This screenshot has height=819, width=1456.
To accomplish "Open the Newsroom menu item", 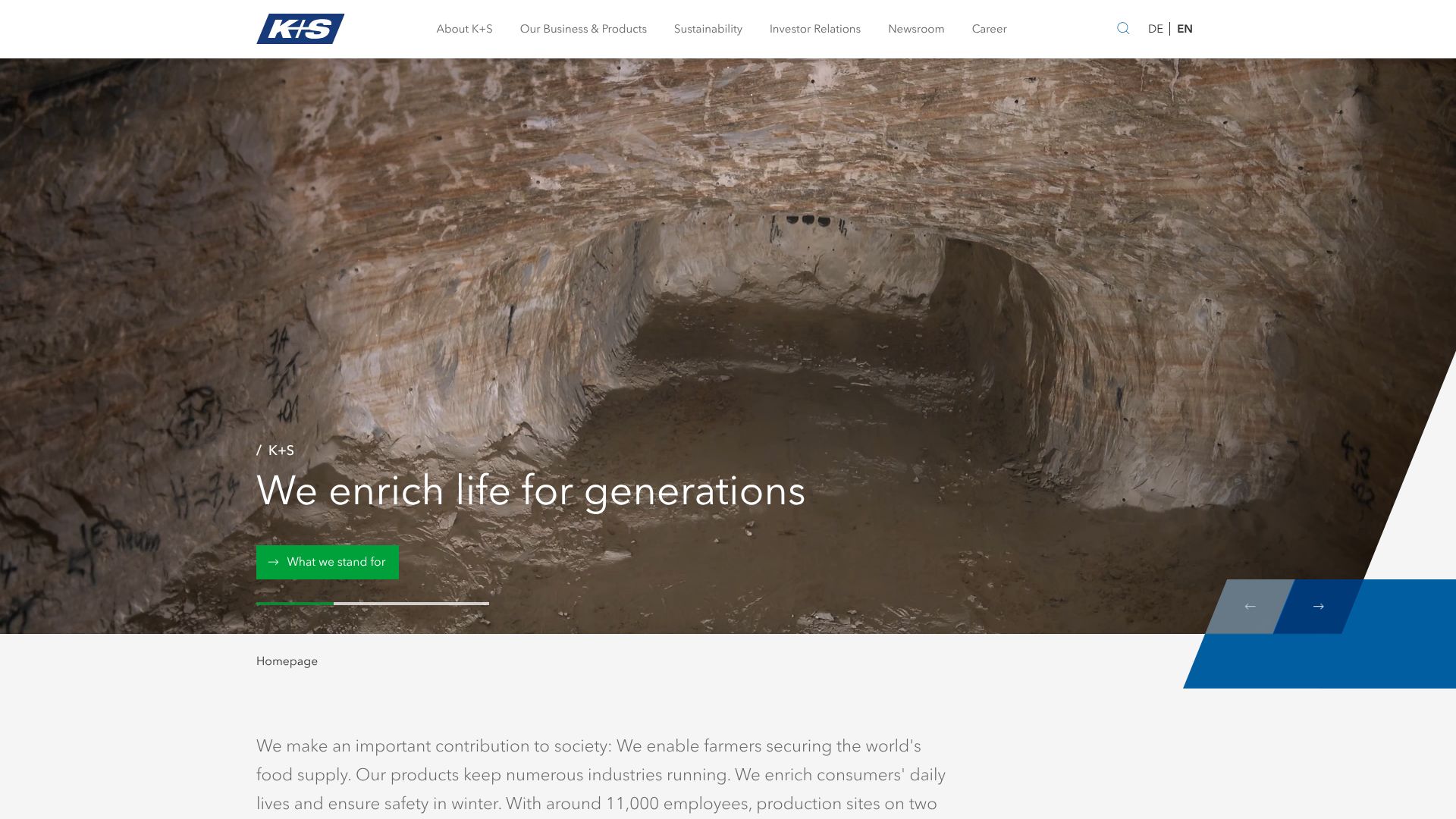I will [916, 29].
